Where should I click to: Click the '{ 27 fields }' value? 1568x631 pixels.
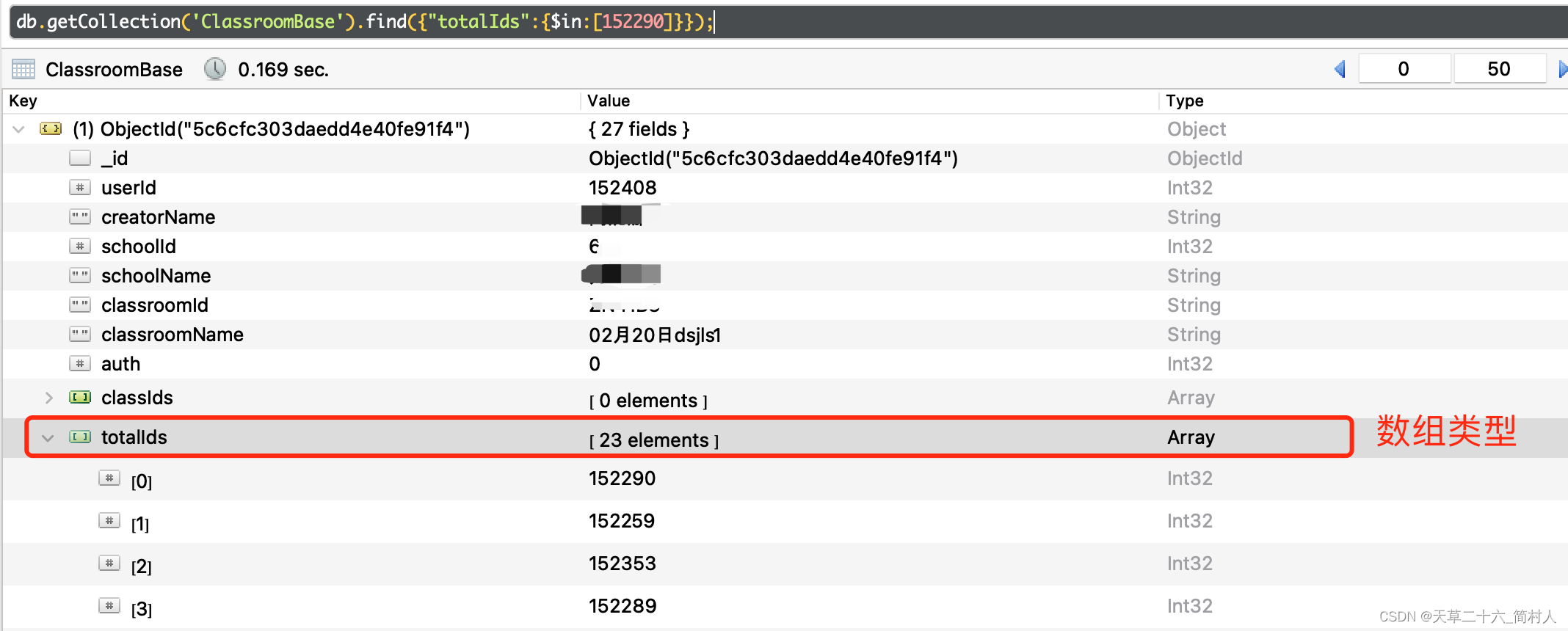click(639, 129)
